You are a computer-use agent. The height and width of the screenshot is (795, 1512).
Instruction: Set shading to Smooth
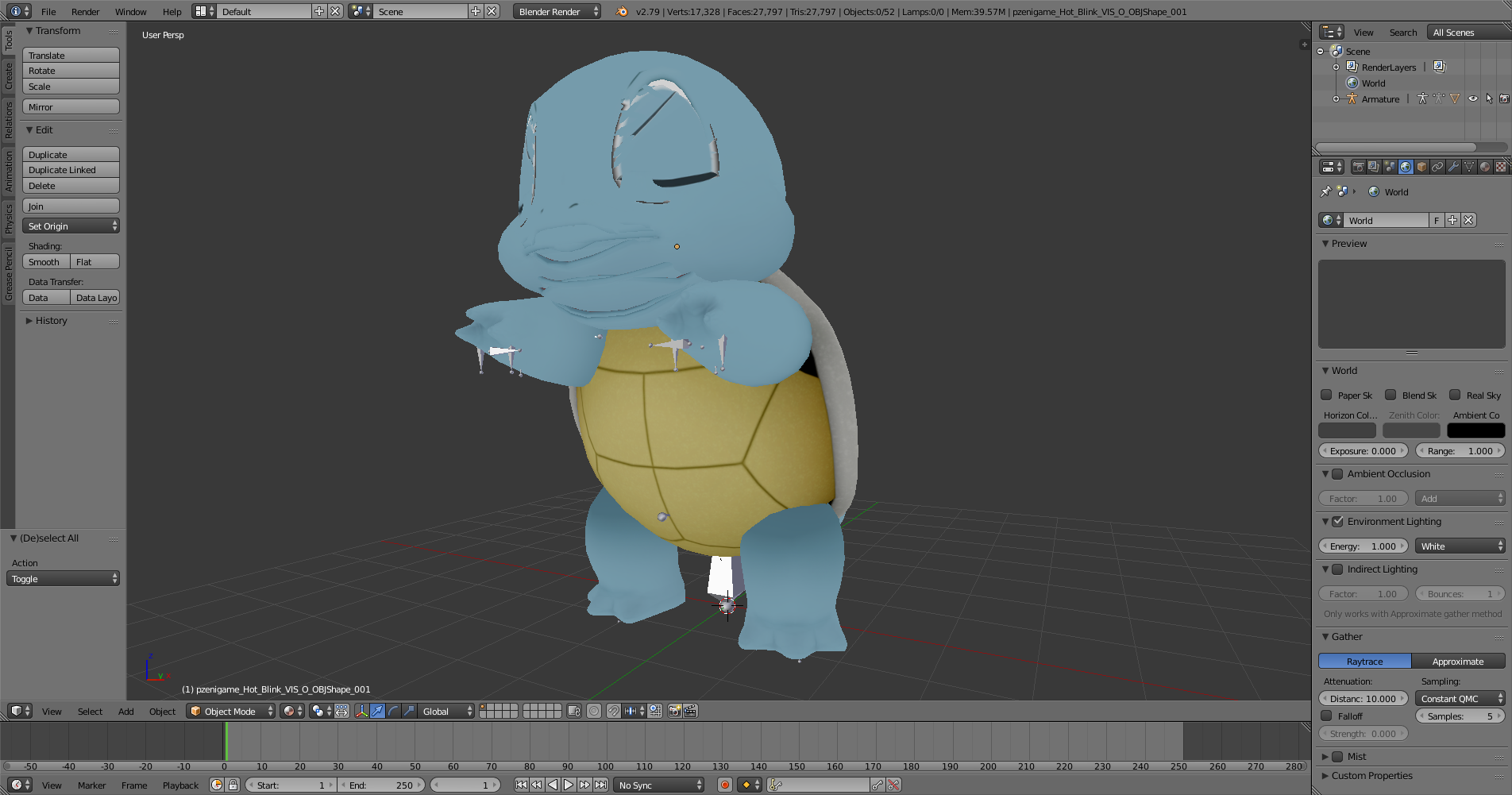[47, 261]
